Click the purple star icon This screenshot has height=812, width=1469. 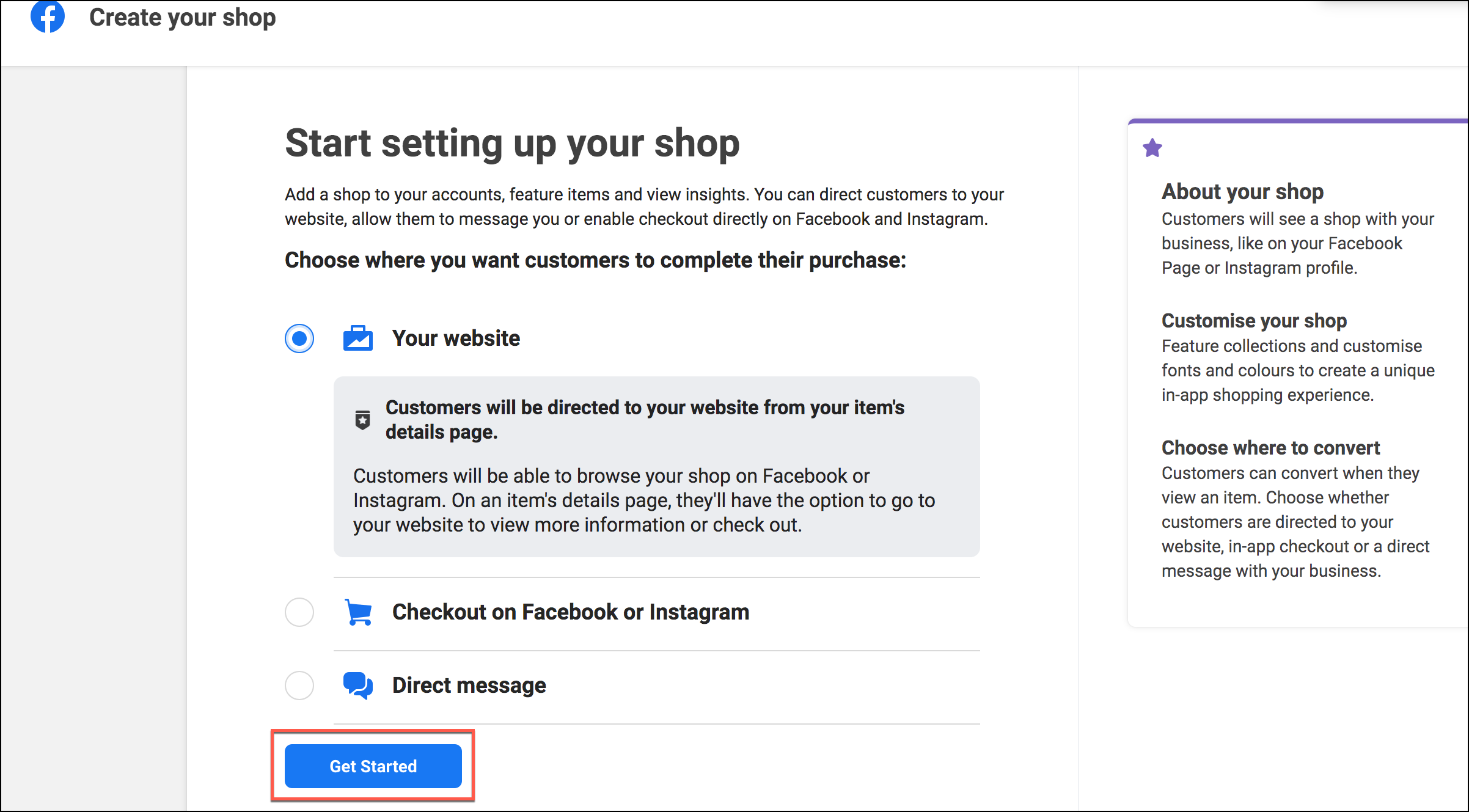(x=1152, y=148)
